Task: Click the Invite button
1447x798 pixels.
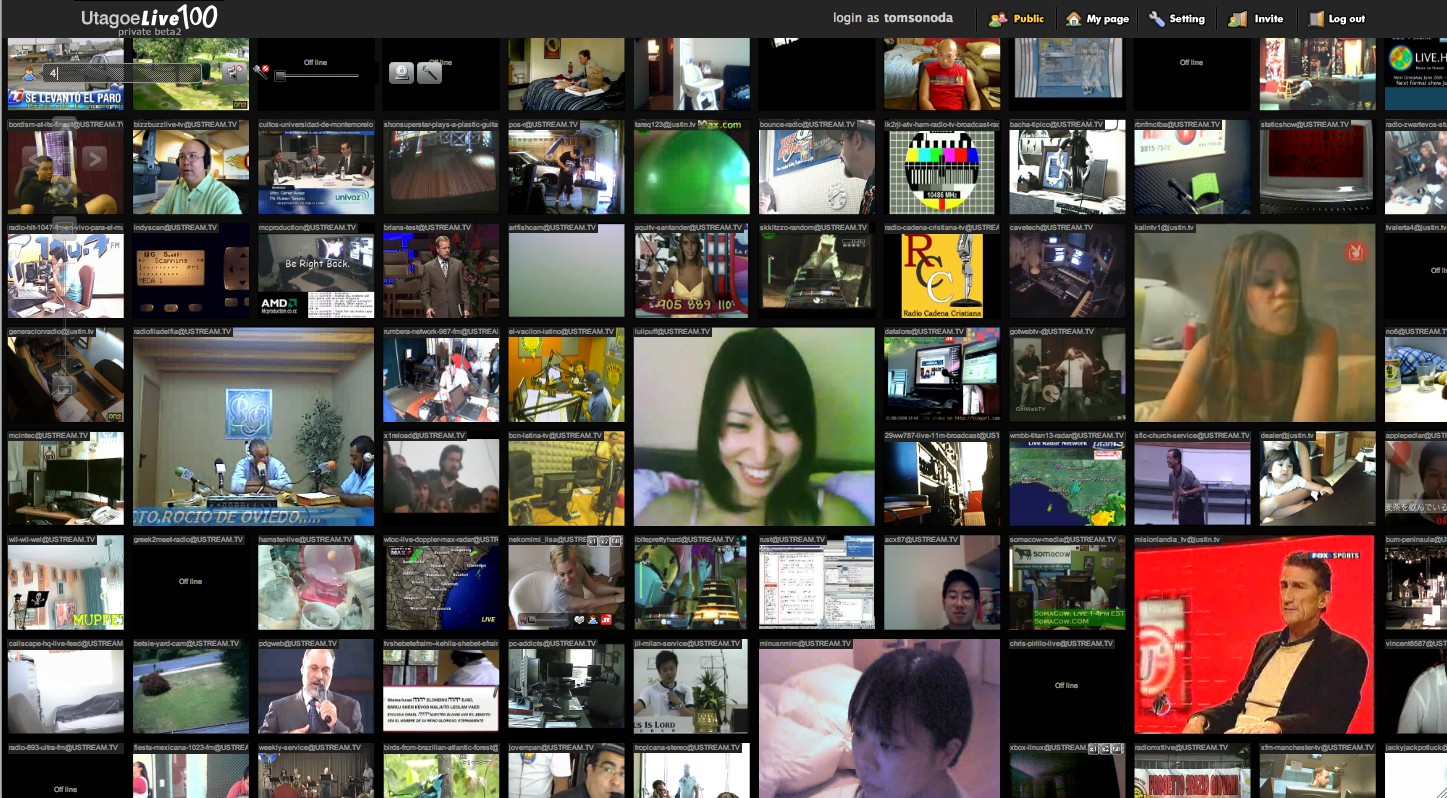Action: pos(1256,18)
